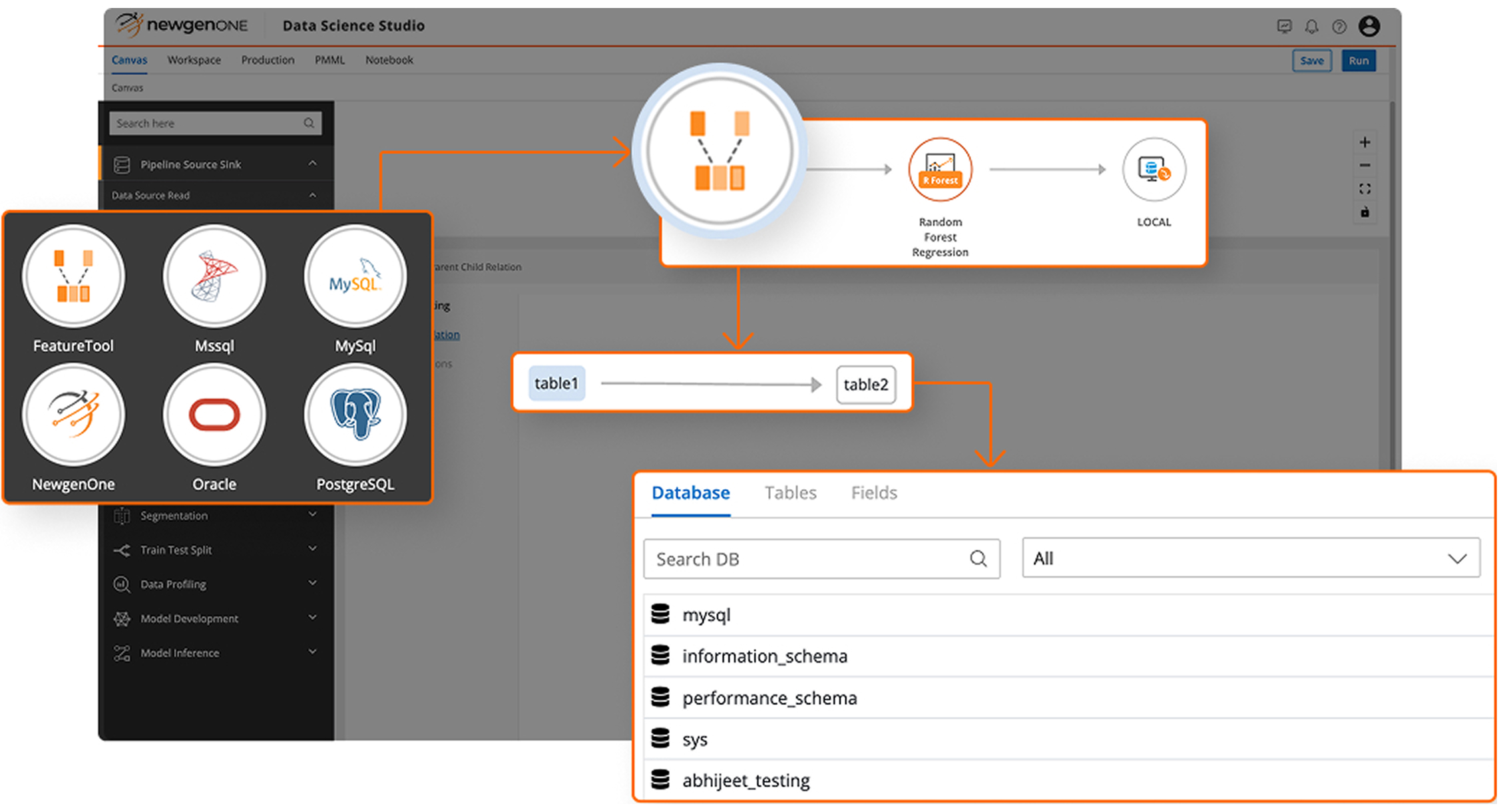Open the notifications bell
This screenshot has height=812, width=1499.
pos(1311,27)
